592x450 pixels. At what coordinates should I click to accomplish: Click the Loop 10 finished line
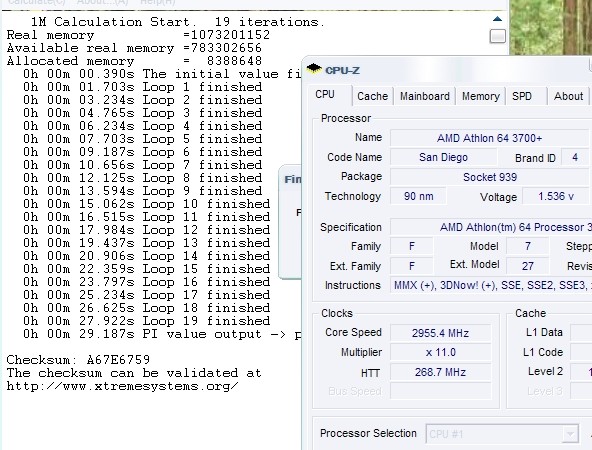(x=146, y=204)
